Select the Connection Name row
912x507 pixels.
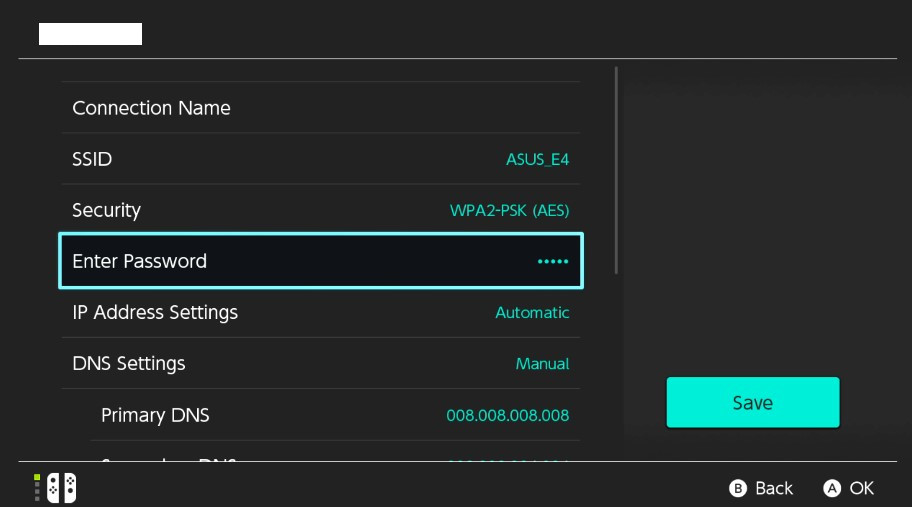click(x=320, y=108)
